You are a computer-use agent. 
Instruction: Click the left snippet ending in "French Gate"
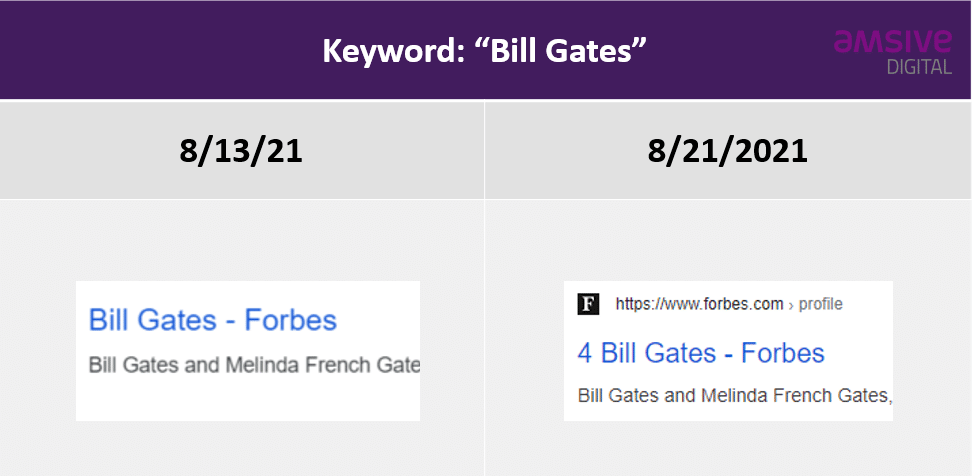tap(254, 364)
